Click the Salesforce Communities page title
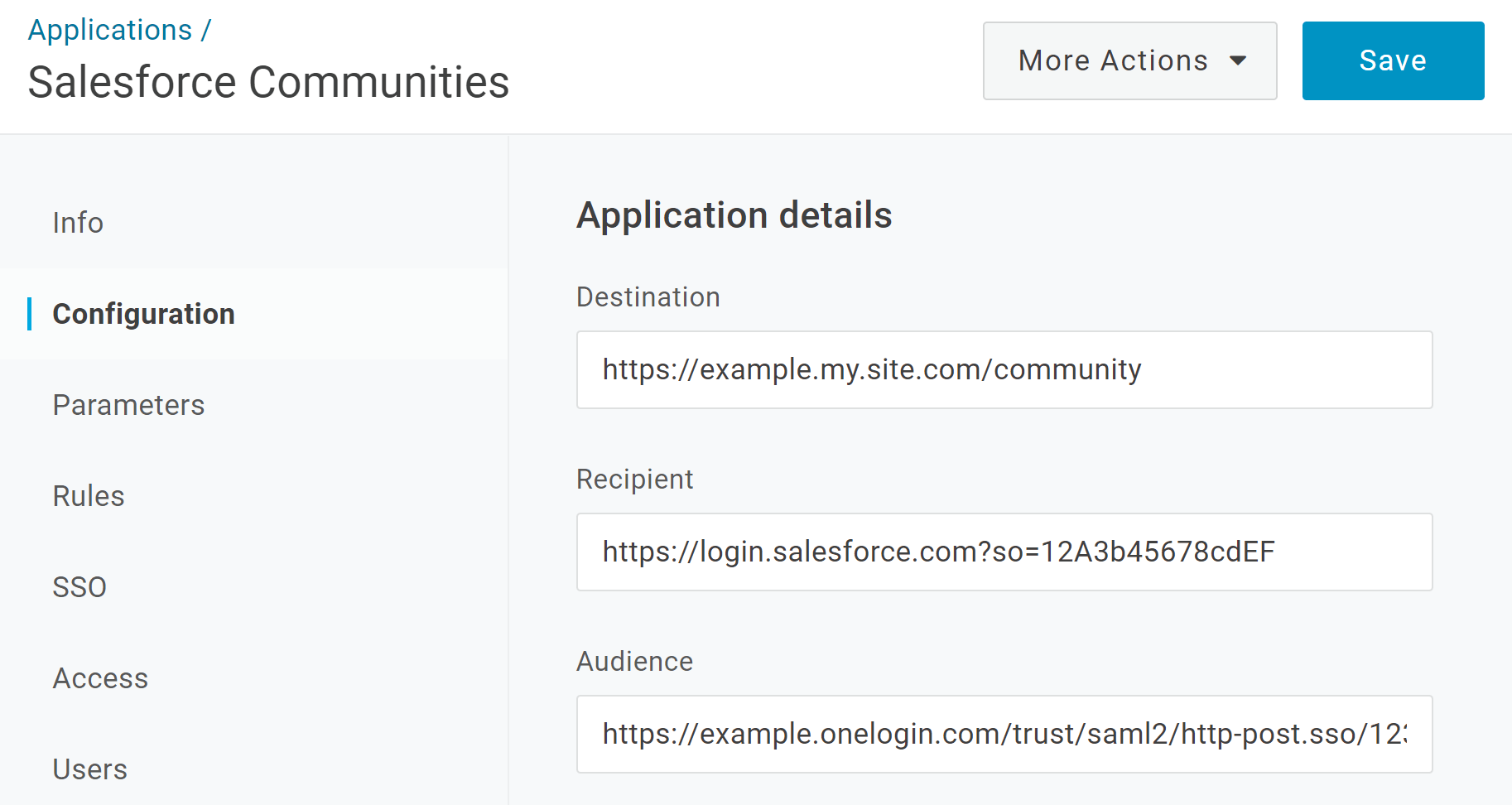This screenshot has width=1512, height=805. tap(268, 82)
